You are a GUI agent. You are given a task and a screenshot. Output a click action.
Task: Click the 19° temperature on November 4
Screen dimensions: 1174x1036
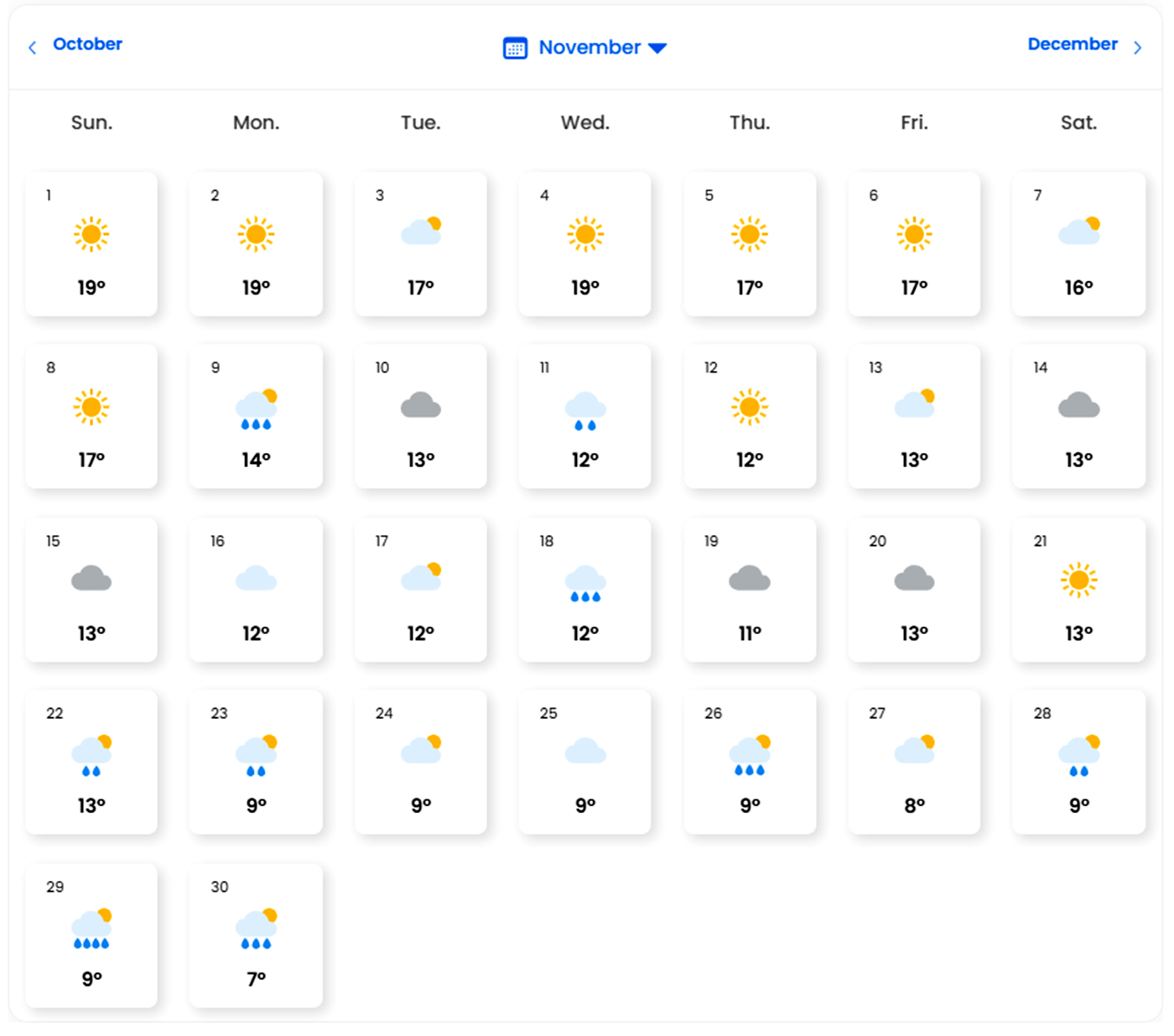(585, 288)
